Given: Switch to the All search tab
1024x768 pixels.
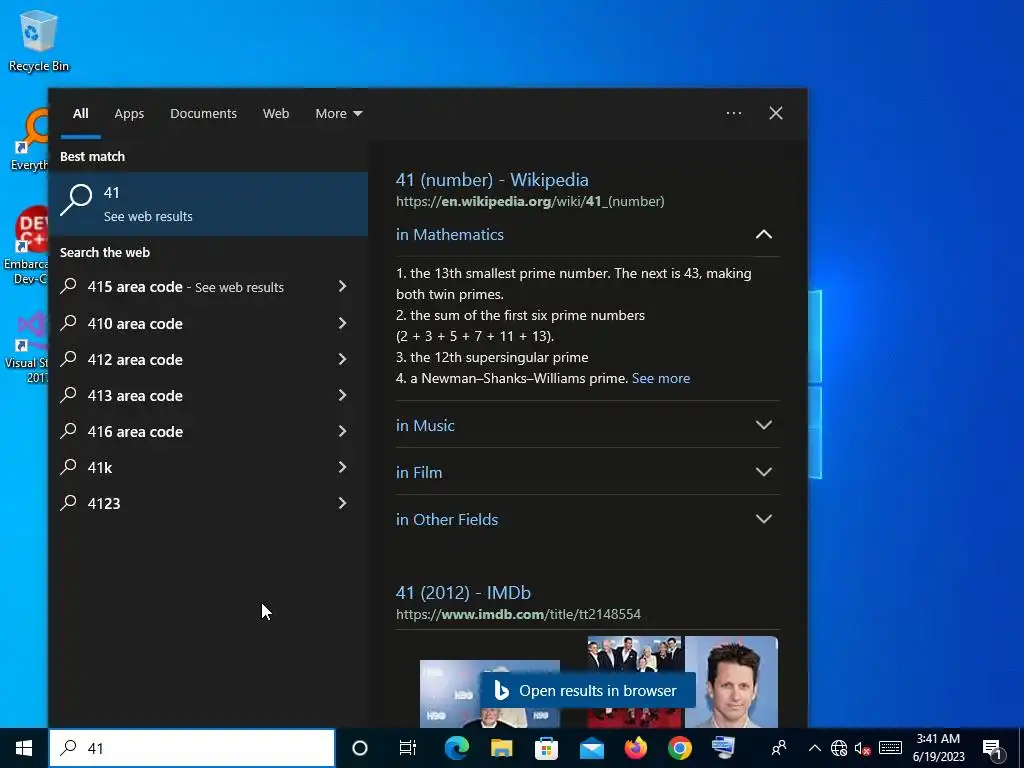Looking at the screenshot, I should [80, 114].
